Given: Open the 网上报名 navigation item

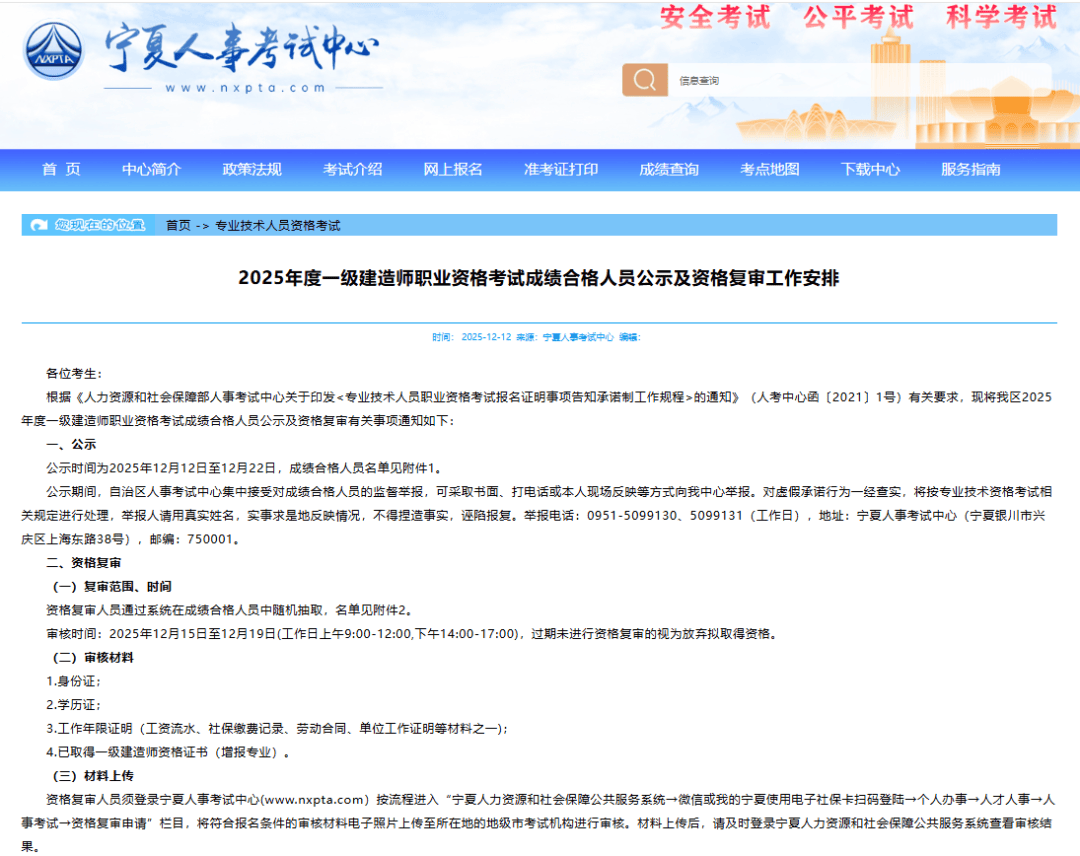Looking at the screenshot, I should click(x=453, y=169).
